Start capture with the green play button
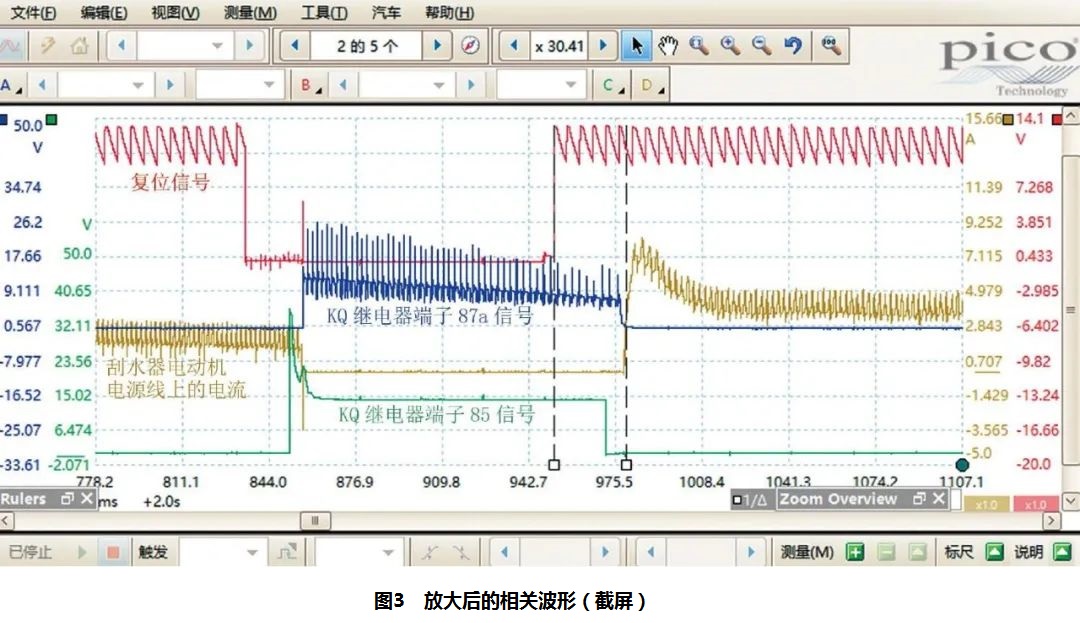This screenshot has width=1080, height=623. 82,552
